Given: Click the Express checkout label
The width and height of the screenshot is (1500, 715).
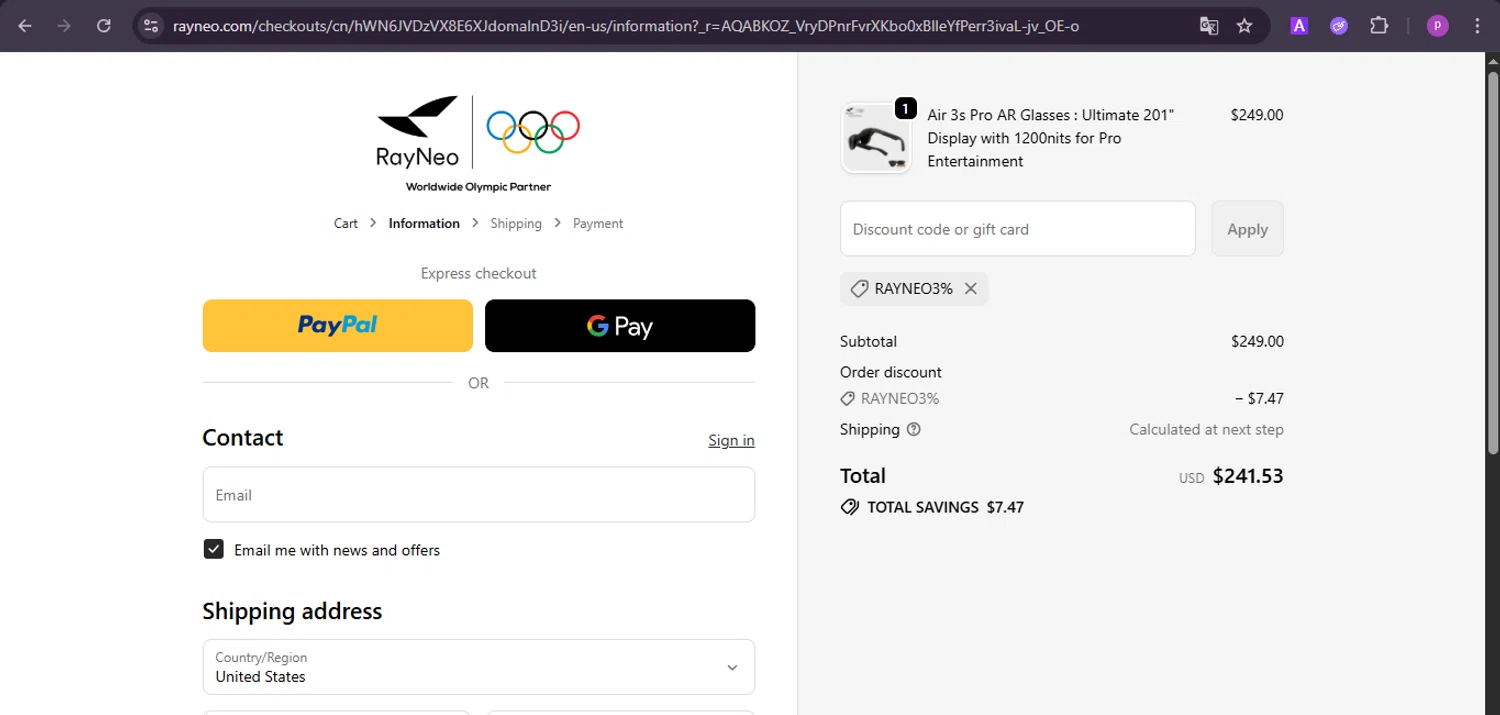Looking at the screenshot, I should [479, 273].
